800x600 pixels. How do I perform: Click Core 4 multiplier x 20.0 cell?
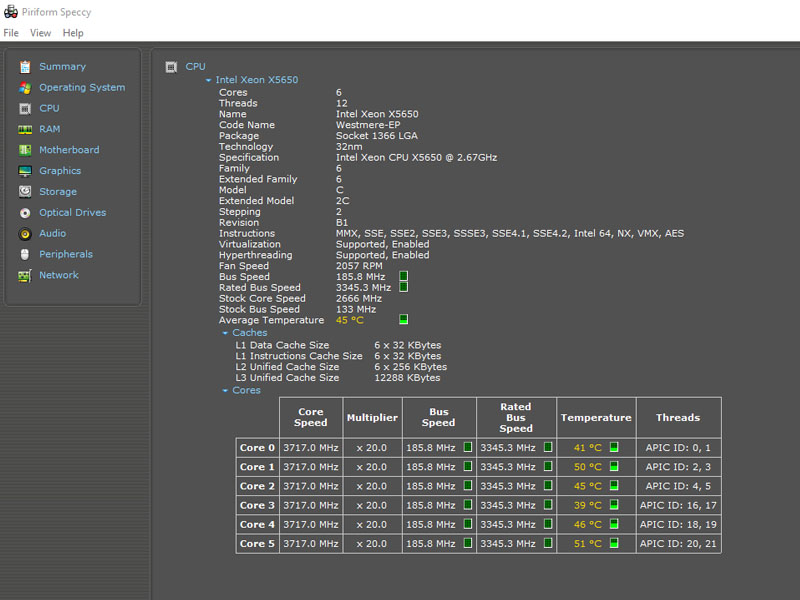pyautogui.click(x=372, y=524)
